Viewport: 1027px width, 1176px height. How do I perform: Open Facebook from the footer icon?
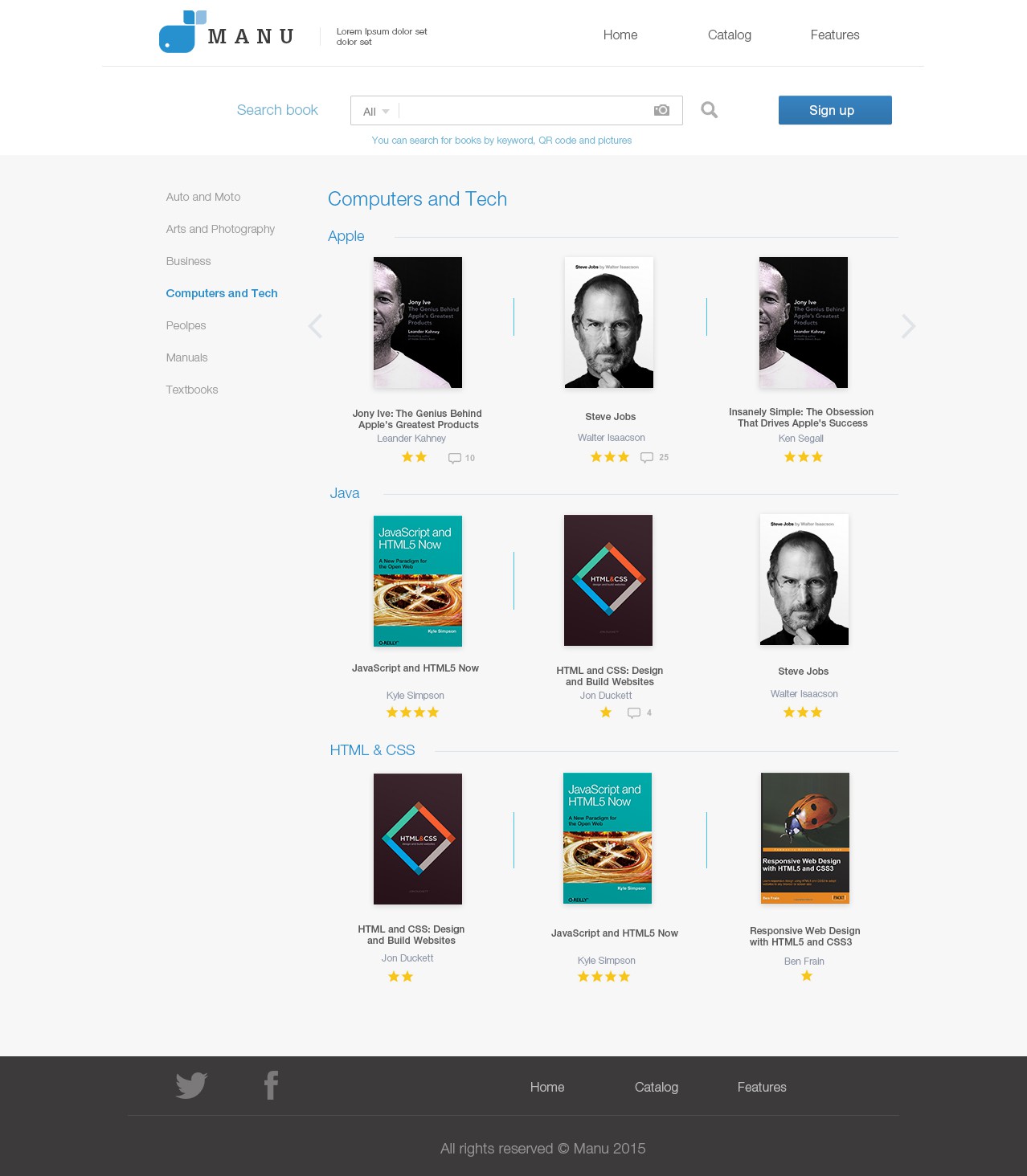272,1085
